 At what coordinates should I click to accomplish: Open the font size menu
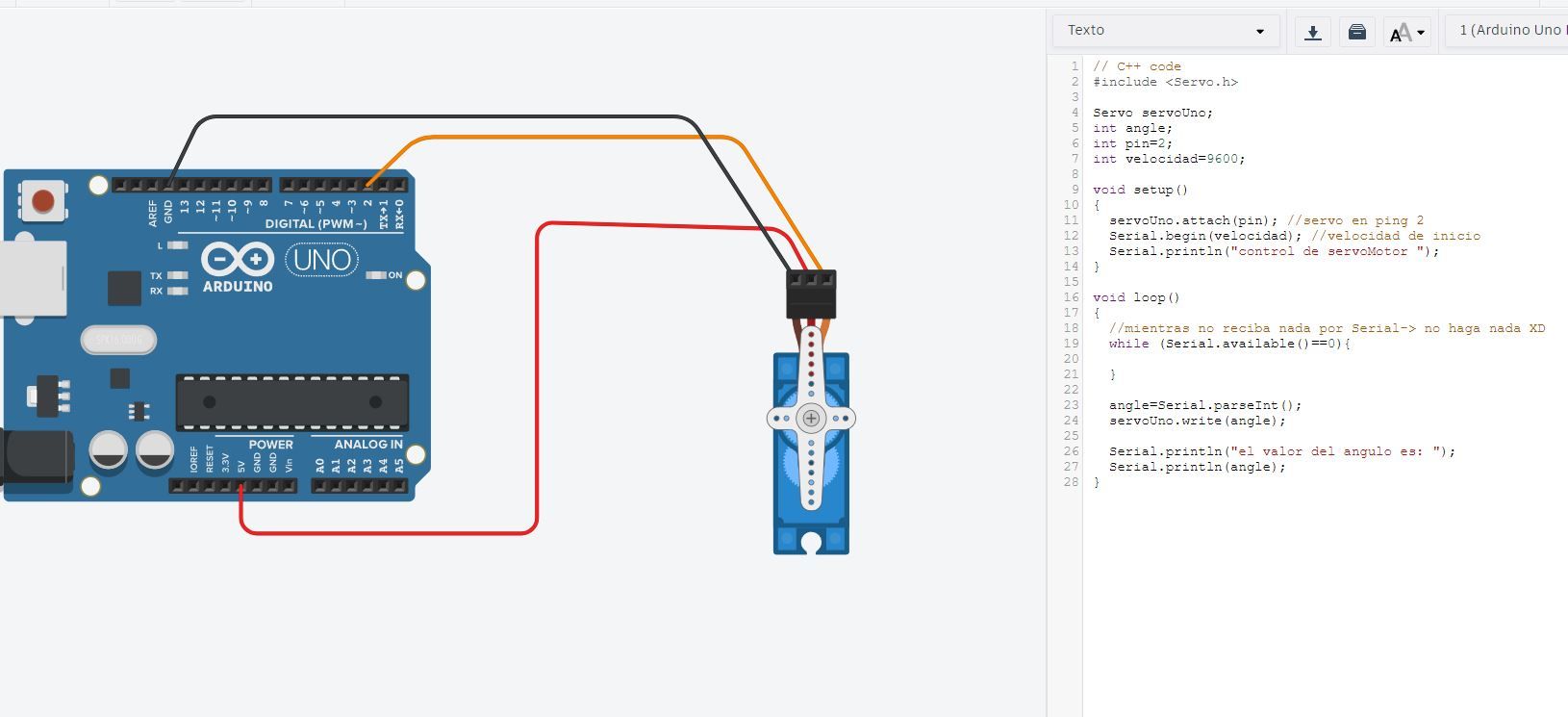(x=1406, y=32)
